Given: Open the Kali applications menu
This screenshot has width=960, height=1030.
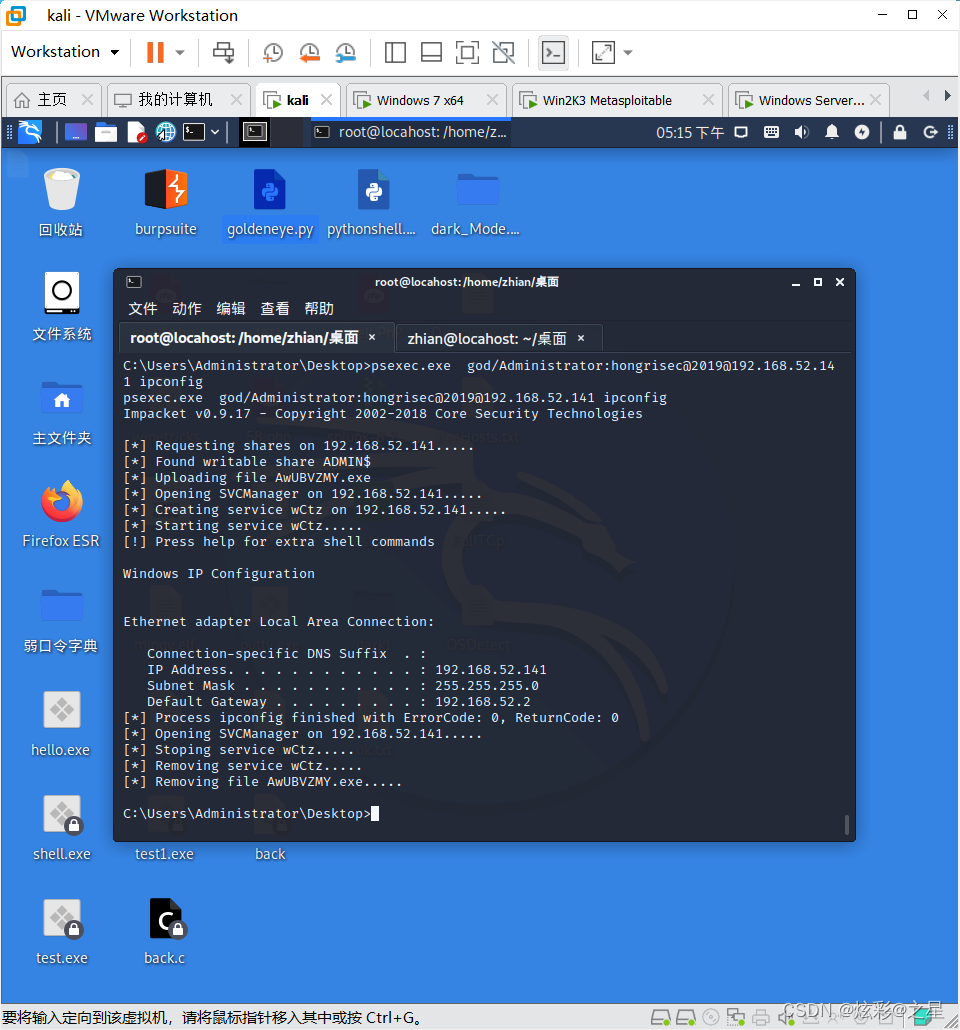Looking at the screenshot, I should point(30,132).
